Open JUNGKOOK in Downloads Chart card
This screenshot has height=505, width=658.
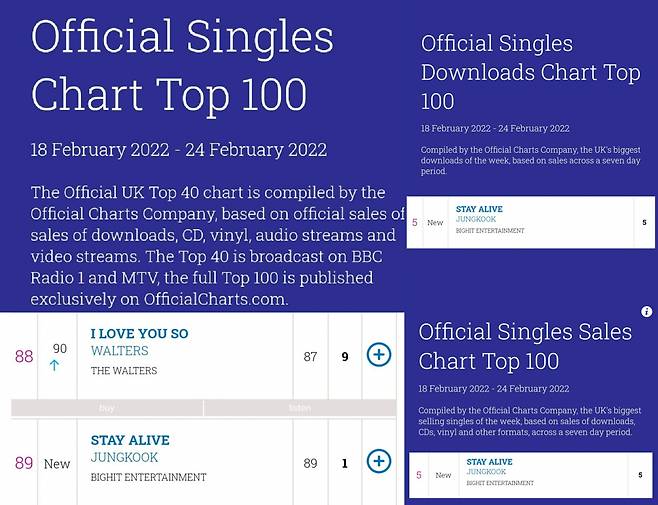coord(476,219)
